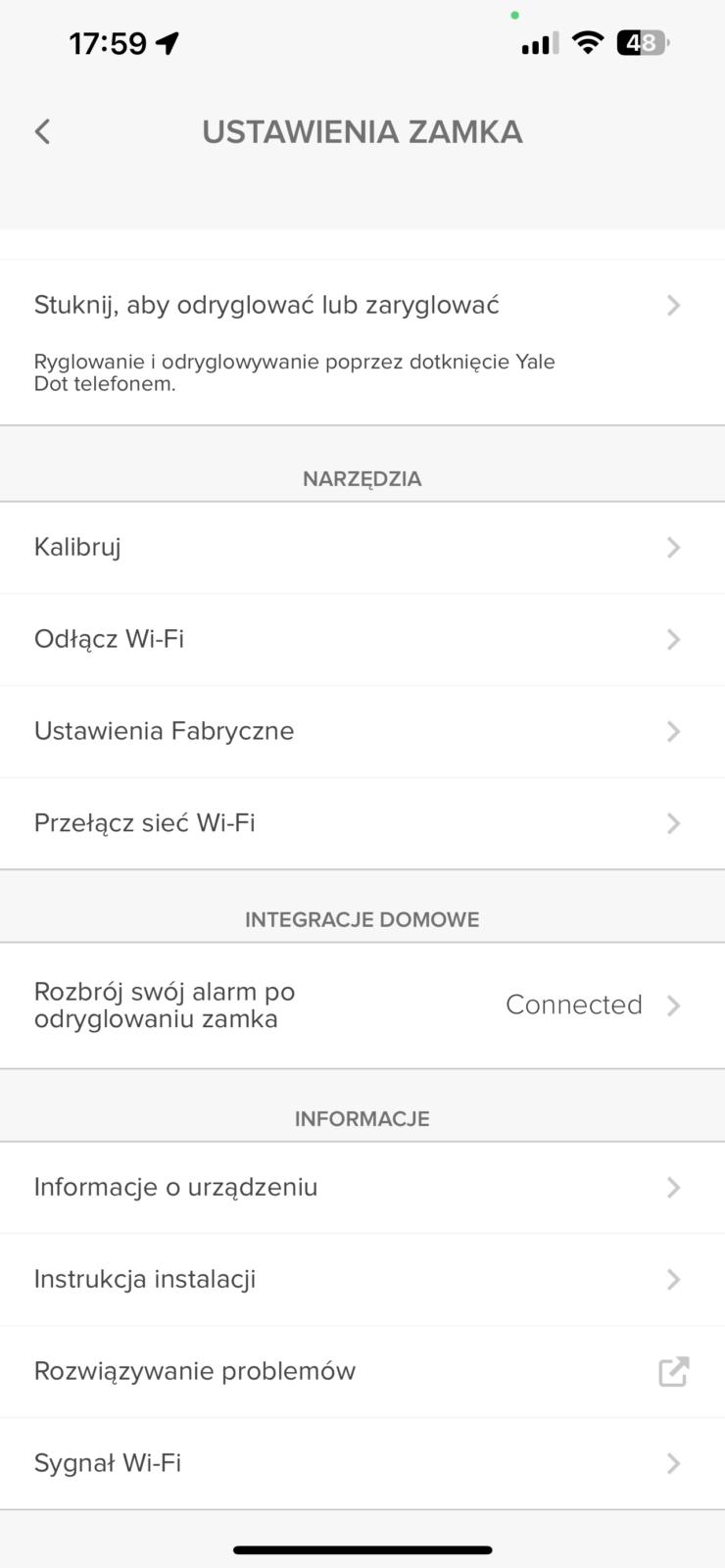Viewport: 725px width, 1568px height.
Task: Tap Rozbrój swój alarm po odryglowaniu zamka
Action: coord(165,1005)
